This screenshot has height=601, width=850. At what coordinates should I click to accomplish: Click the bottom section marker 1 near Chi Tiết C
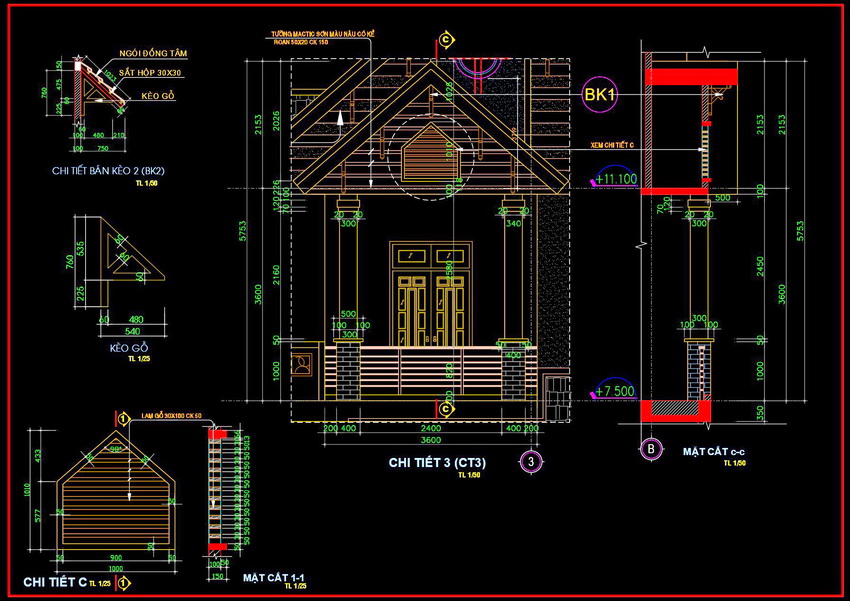(x=123, y=581)
